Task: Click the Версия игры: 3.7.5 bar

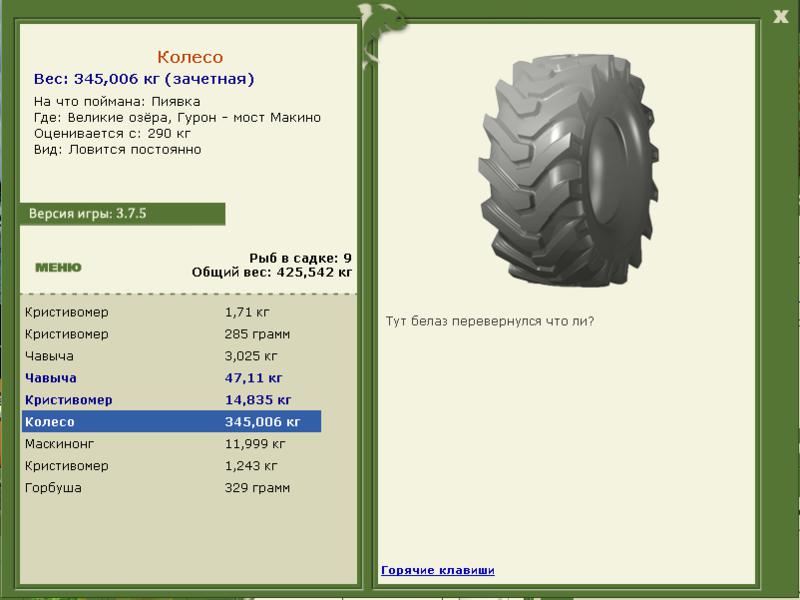Action: pos(122,214)
